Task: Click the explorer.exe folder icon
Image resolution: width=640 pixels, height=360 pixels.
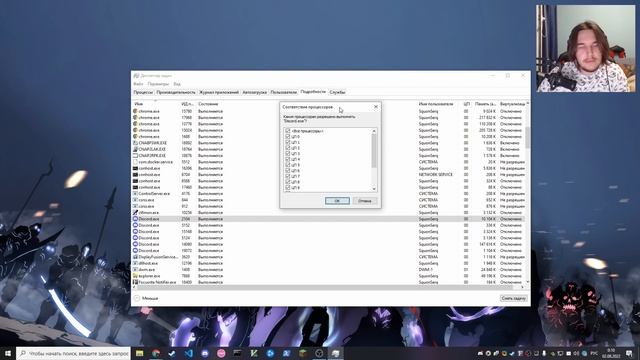Action: pyautogui.click(x=135, y=276)
